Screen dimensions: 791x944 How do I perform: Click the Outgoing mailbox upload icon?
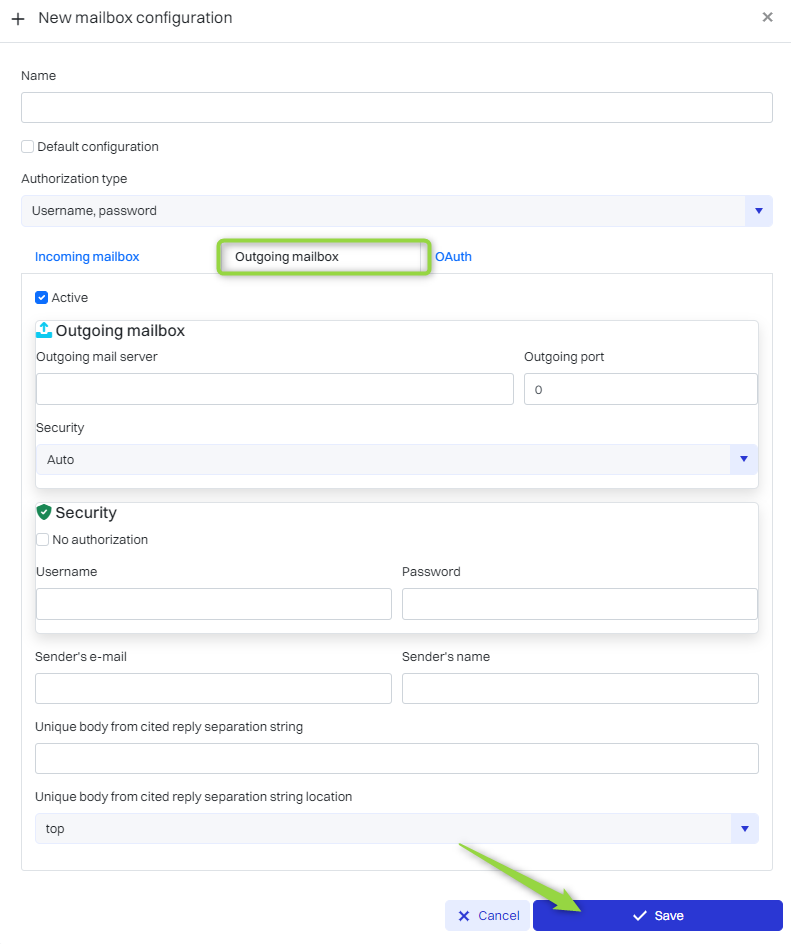(x=44, y=330)
